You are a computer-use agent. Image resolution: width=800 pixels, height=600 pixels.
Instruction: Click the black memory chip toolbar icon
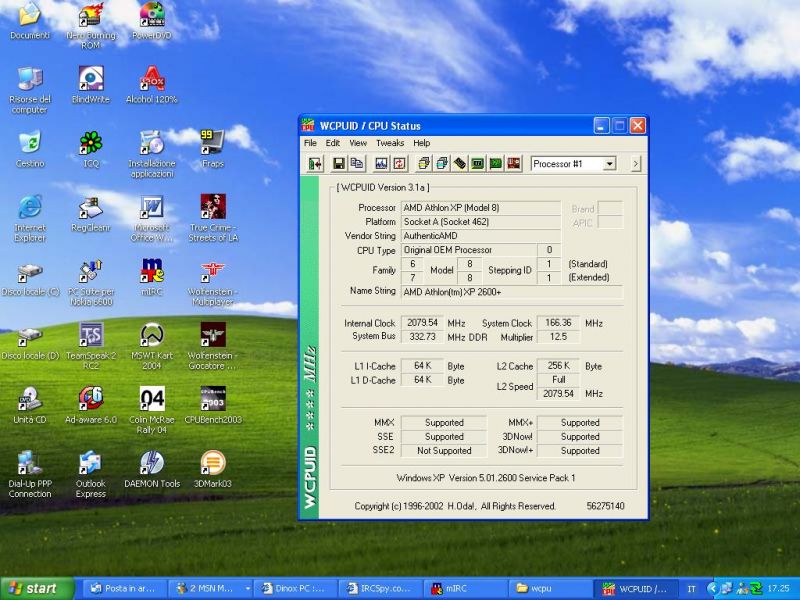(460, 164)
